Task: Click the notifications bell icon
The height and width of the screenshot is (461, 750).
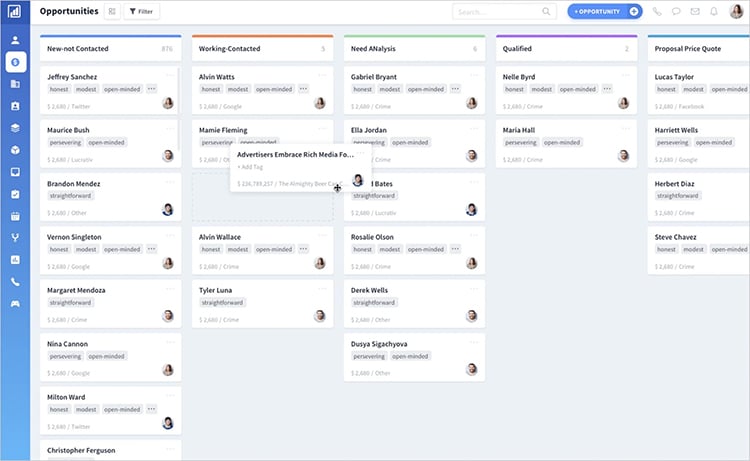Action: 714,12
